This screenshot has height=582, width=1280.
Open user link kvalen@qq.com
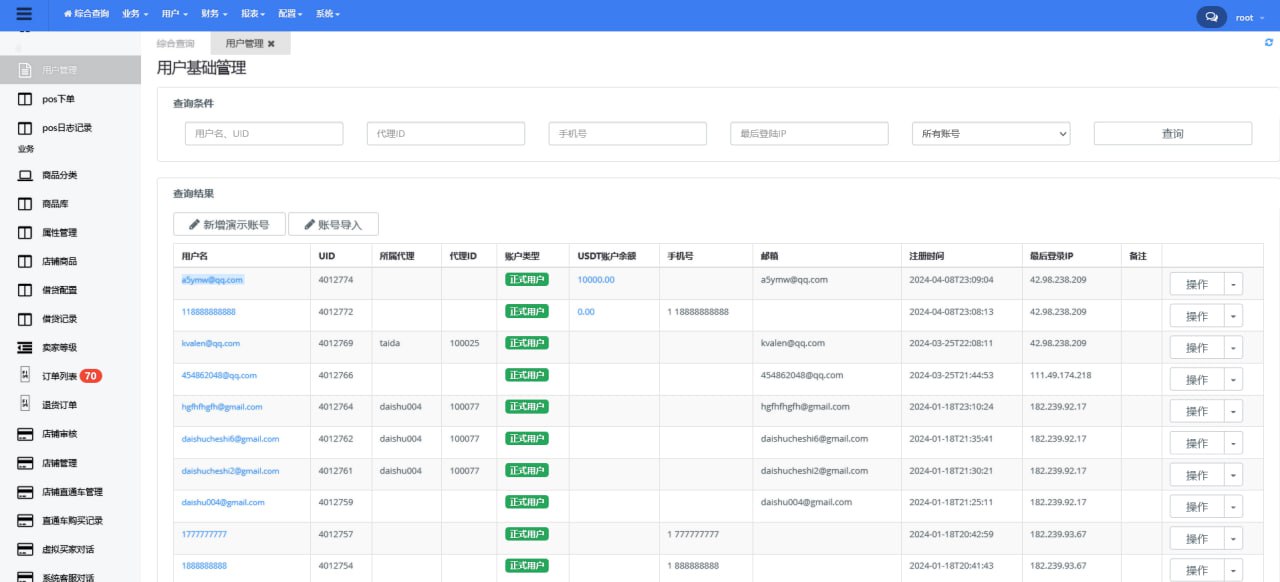(211, 343)
